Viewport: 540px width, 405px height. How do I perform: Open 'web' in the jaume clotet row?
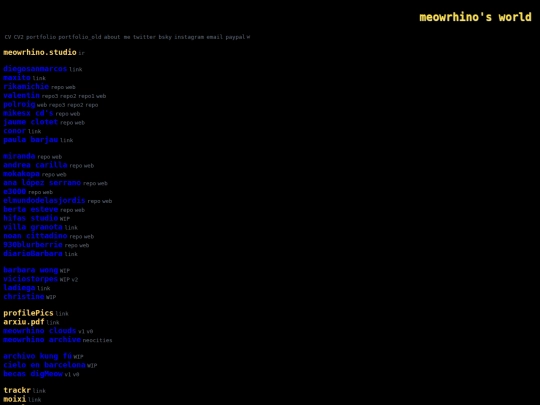[80, 123]
